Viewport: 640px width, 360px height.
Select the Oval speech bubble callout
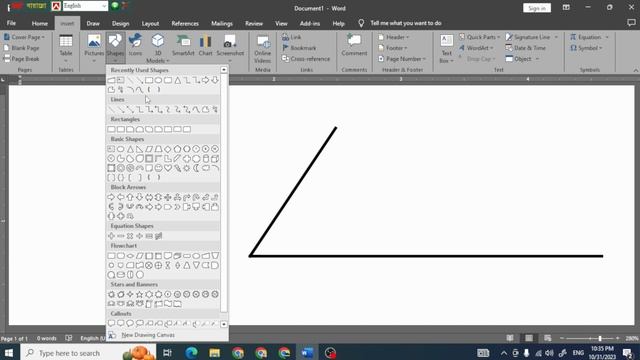(x=130, y=323)
